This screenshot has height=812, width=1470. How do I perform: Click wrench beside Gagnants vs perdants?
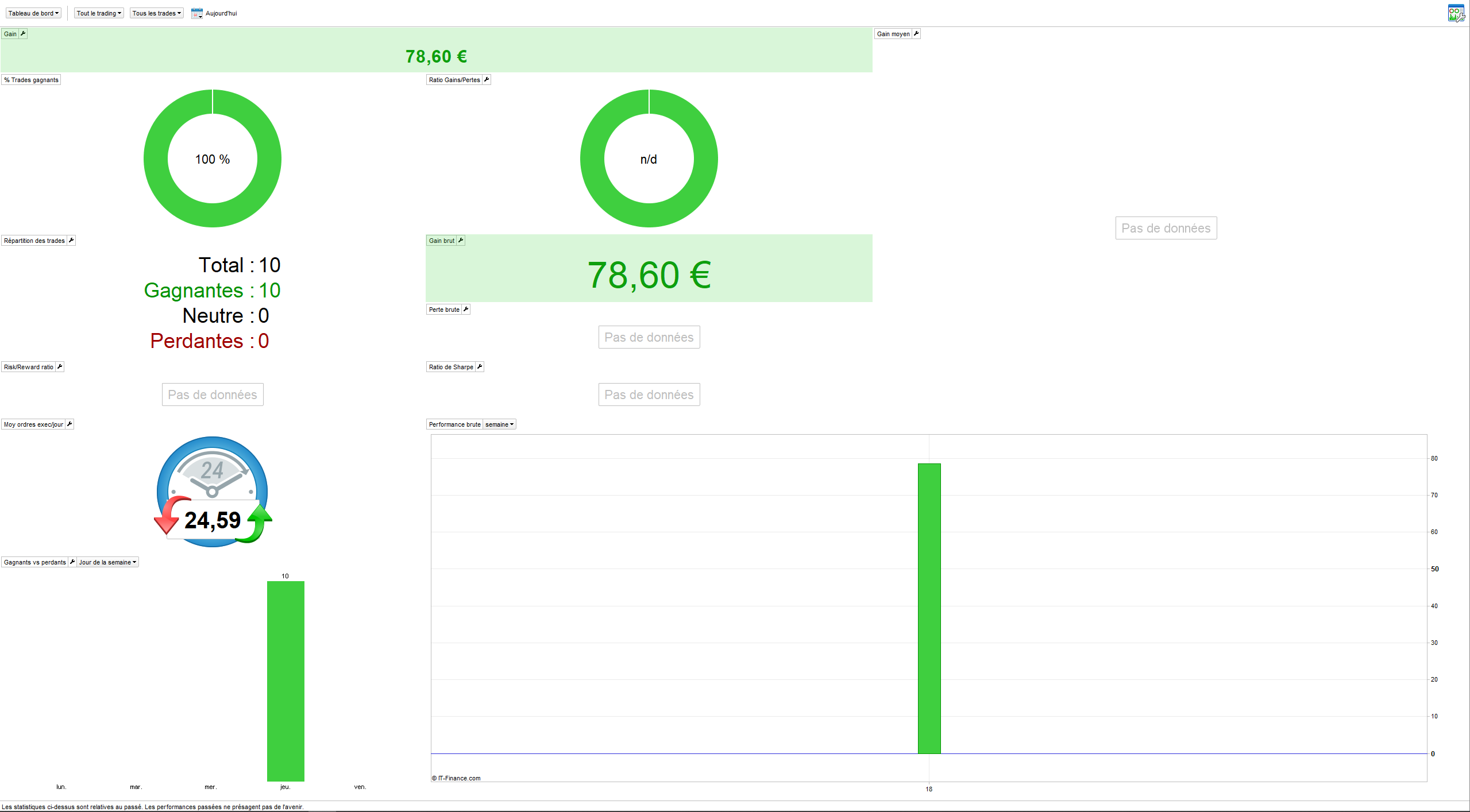pos(72,562)
